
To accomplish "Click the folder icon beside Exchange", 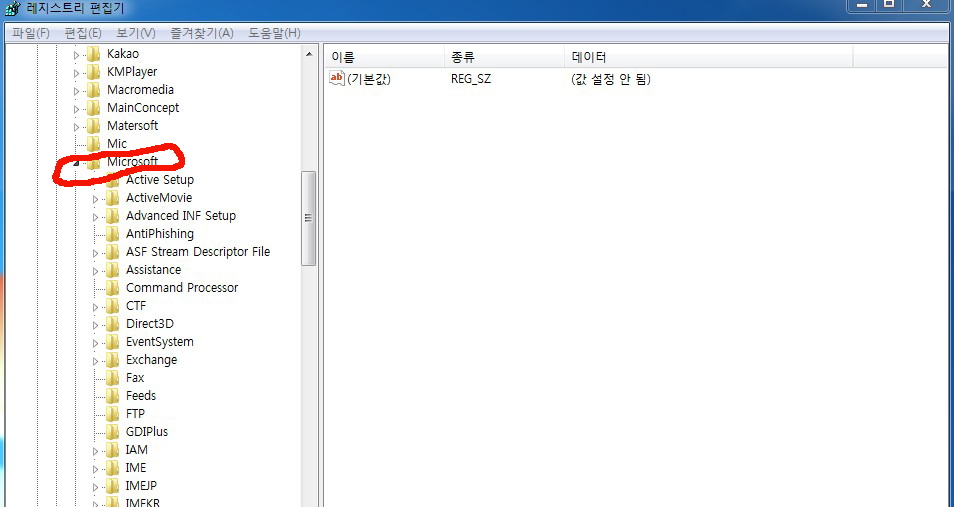I will pyautogui.click(x=113, y=360).
